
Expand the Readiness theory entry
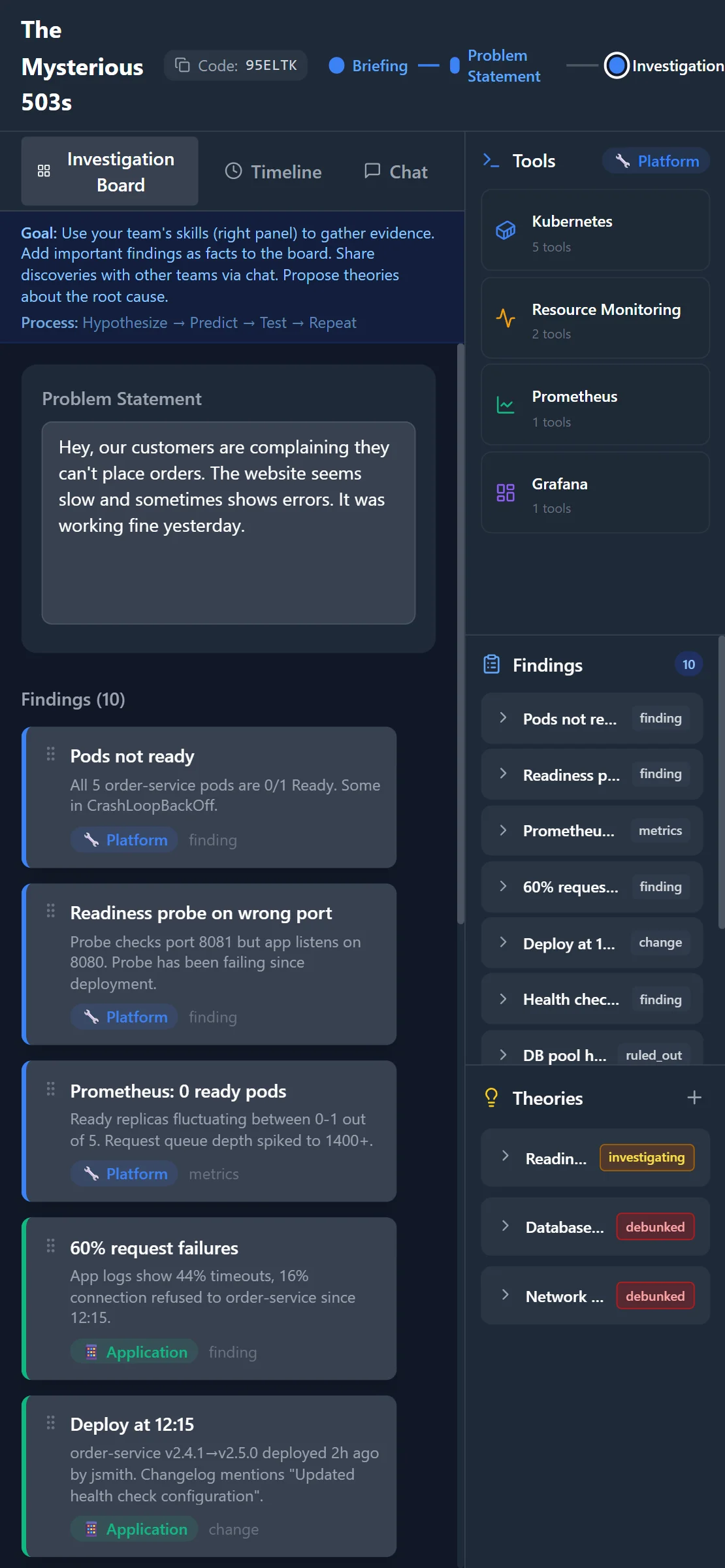pyautogui.click(x=505, y=1156)
